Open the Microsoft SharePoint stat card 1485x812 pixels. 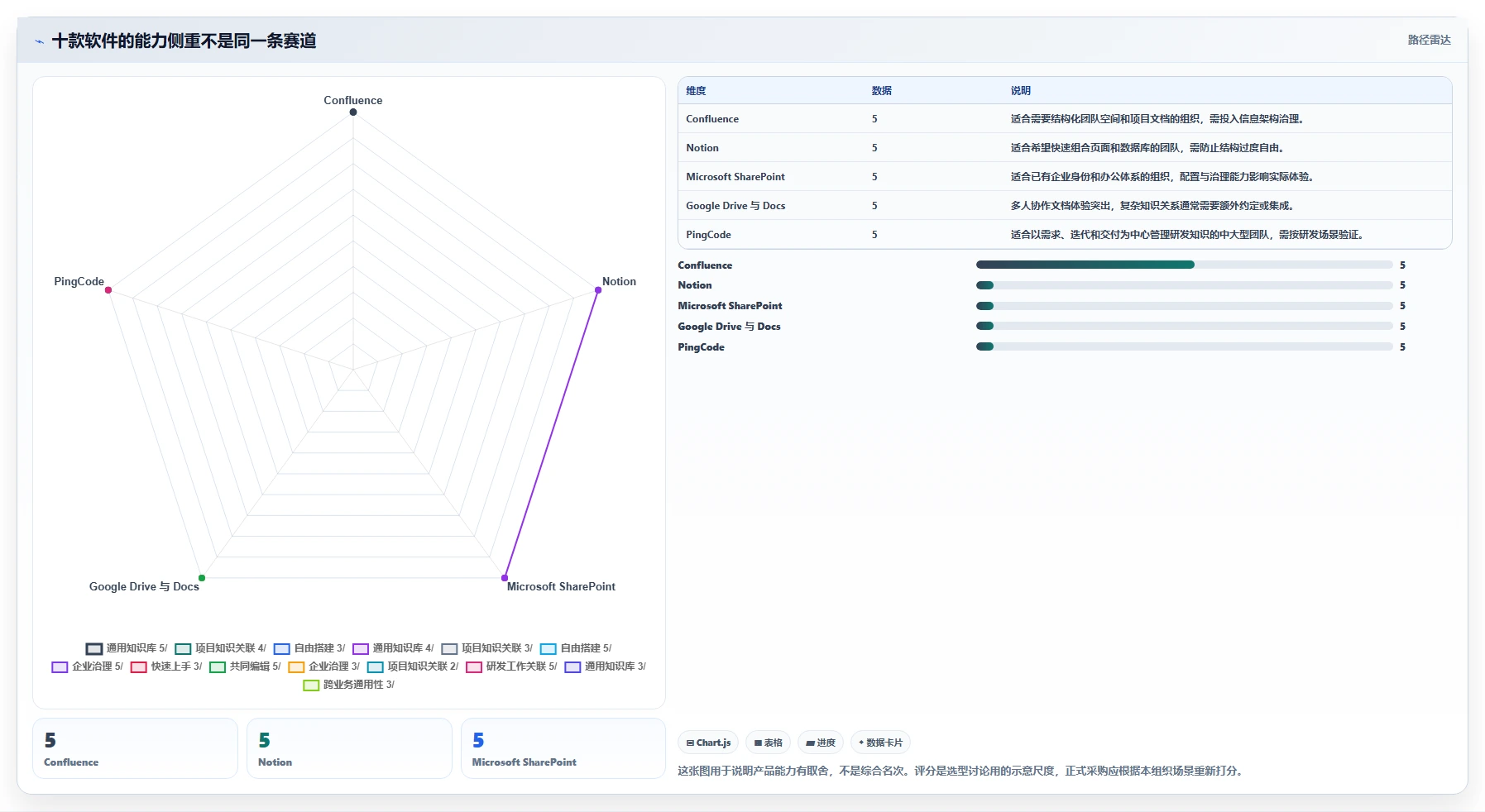pos(563,748)
